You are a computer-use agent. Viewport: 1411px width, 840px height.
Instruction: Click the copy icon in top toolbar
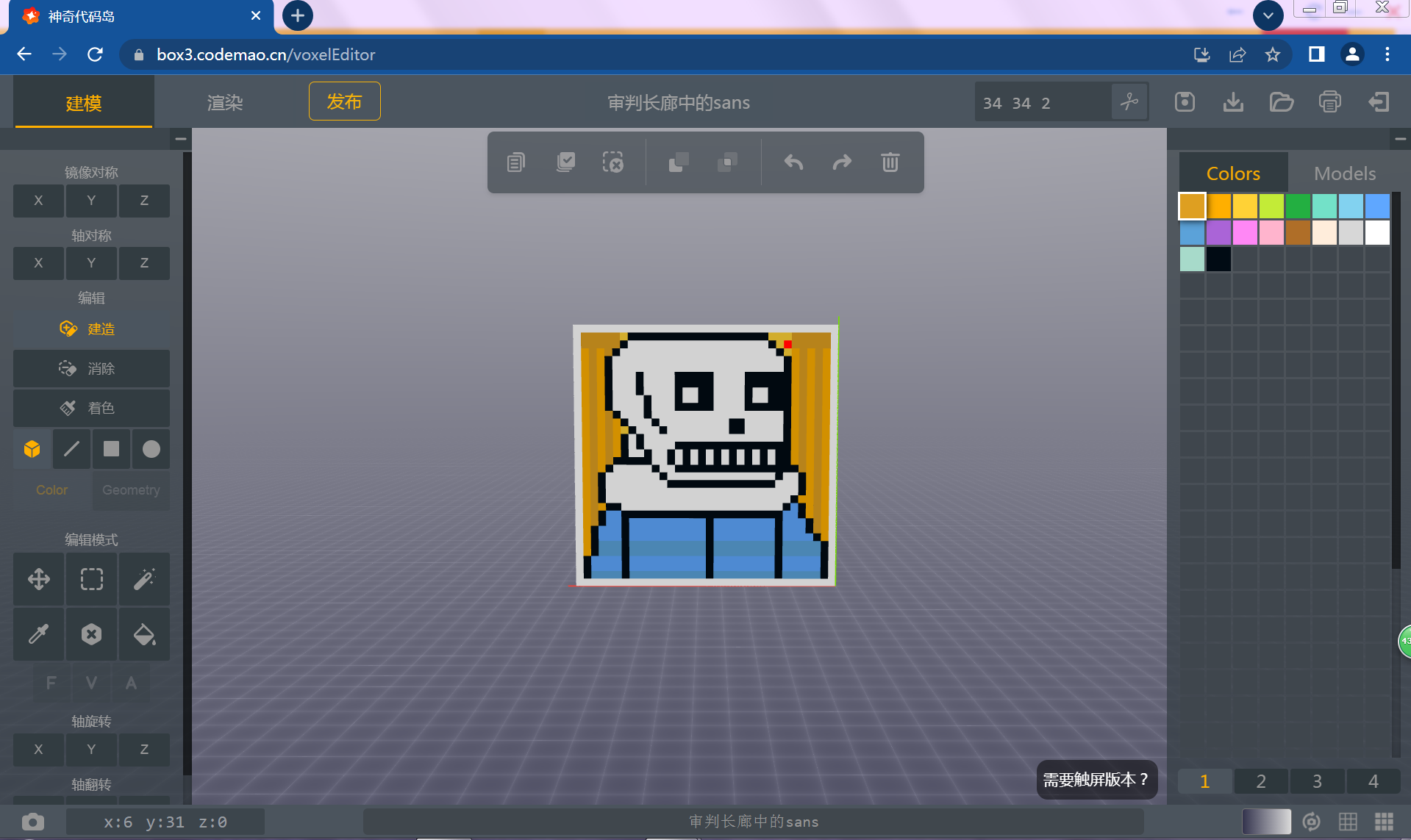pos(516,162)
